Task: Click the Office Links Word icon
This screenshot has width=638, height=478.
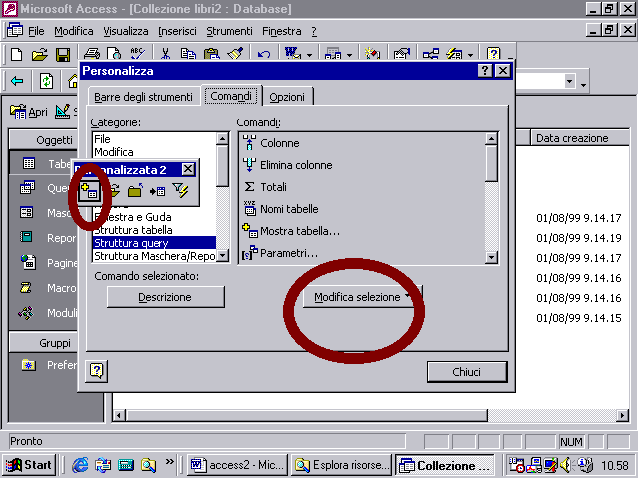Action: pyautogui.click(x=293, y=53)
